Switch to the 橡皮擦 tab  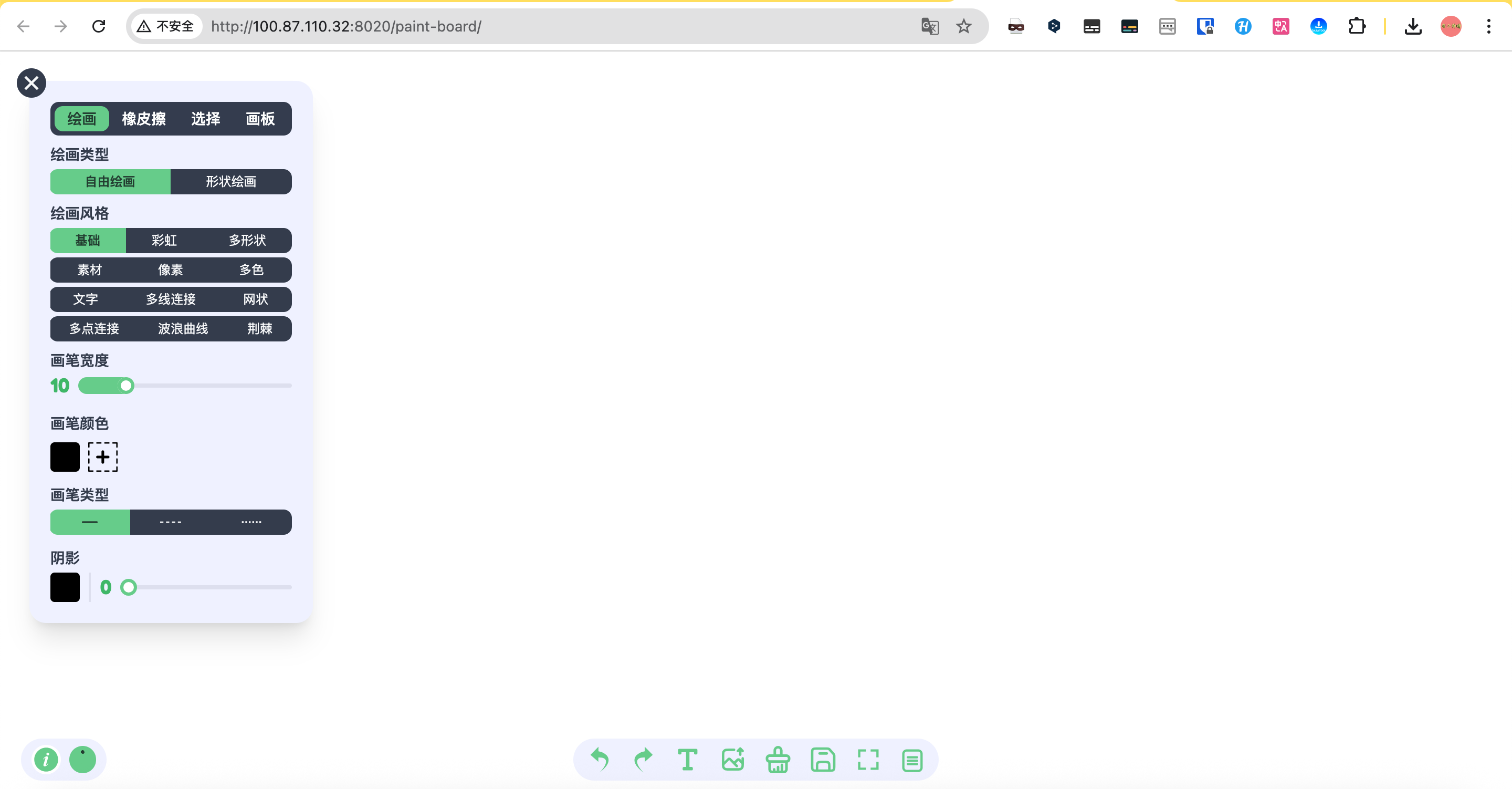tap(144, 119)
